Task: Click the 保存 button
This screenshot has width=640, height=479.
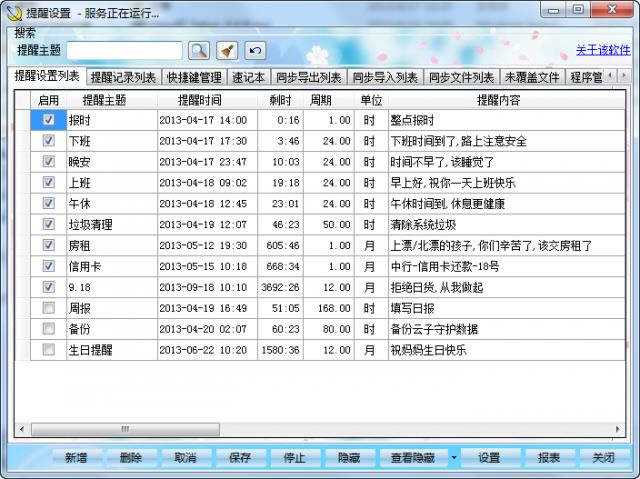Action: [240, 458]
